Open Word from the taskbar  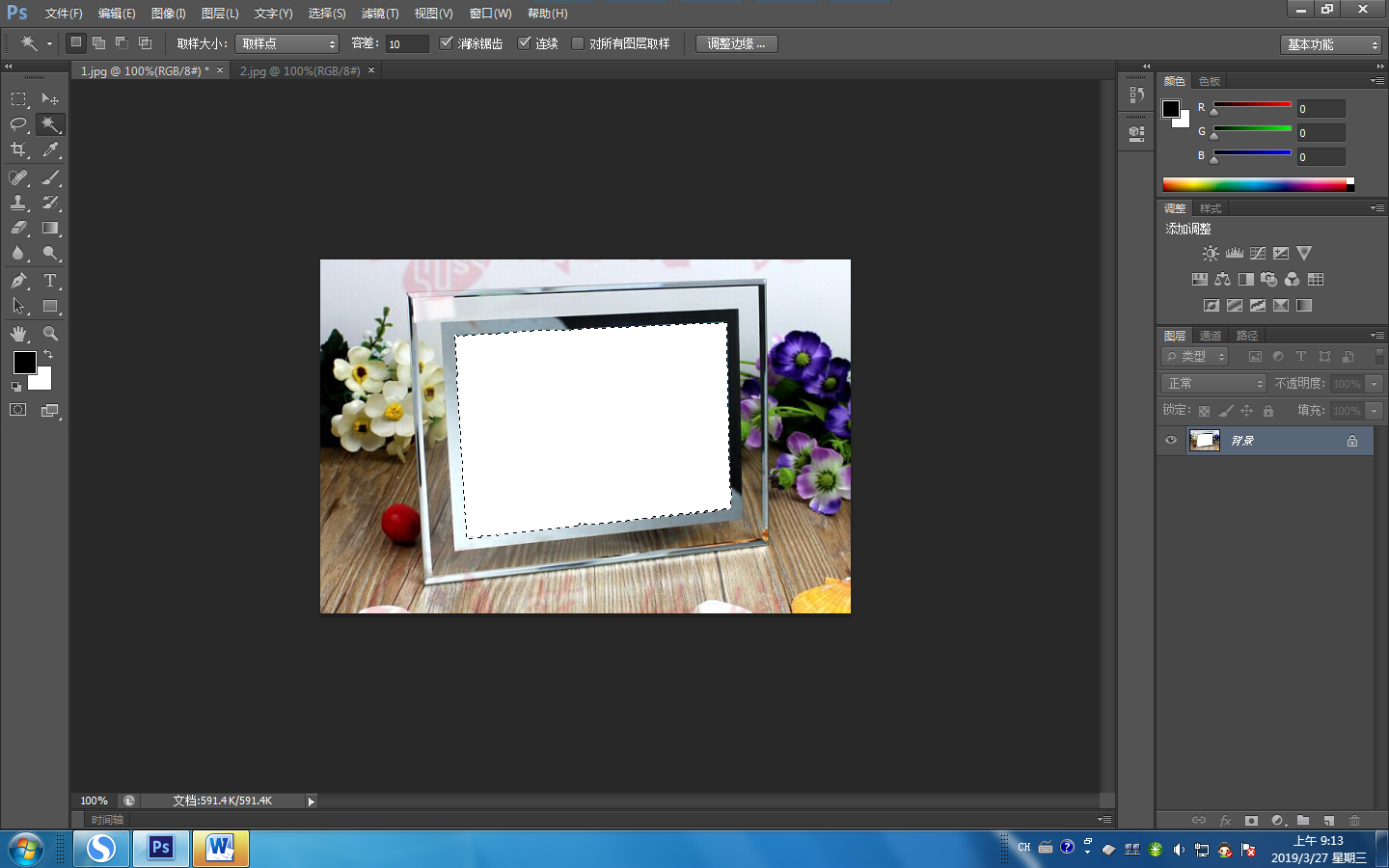[x=220, y=849]
